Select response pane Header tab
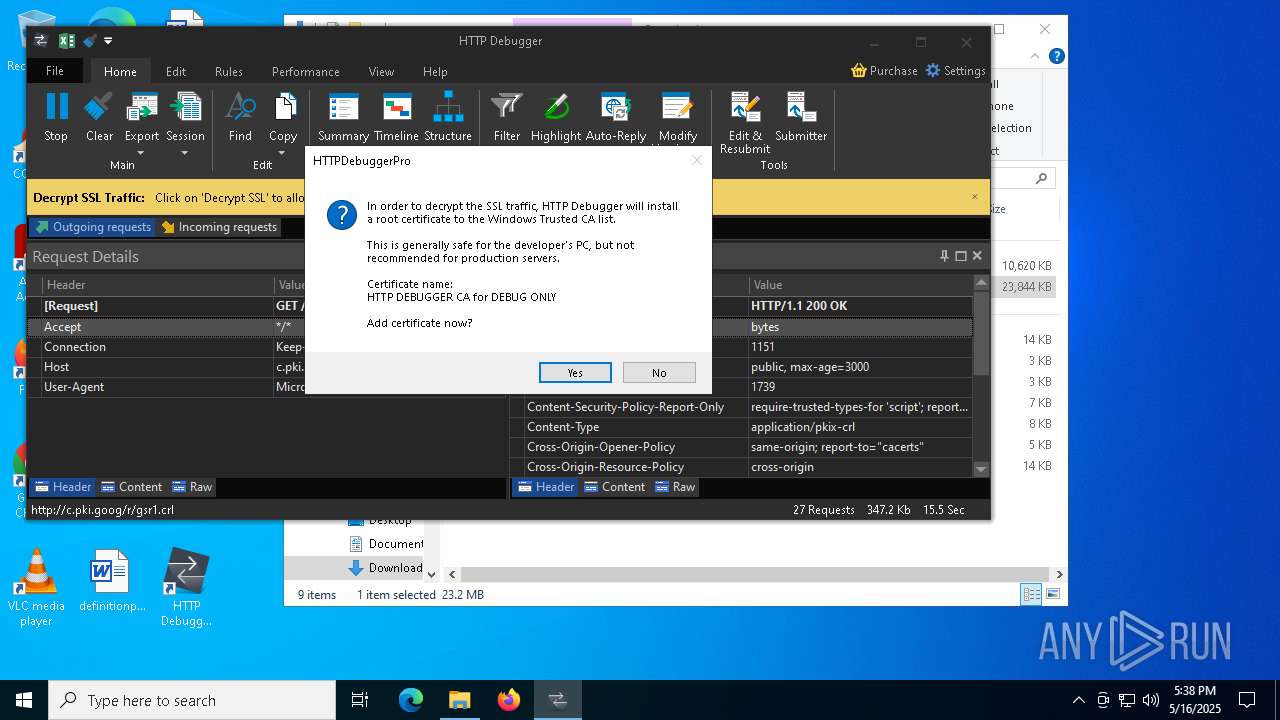This screenshot has width=1280, height=720. pos(545,487)
